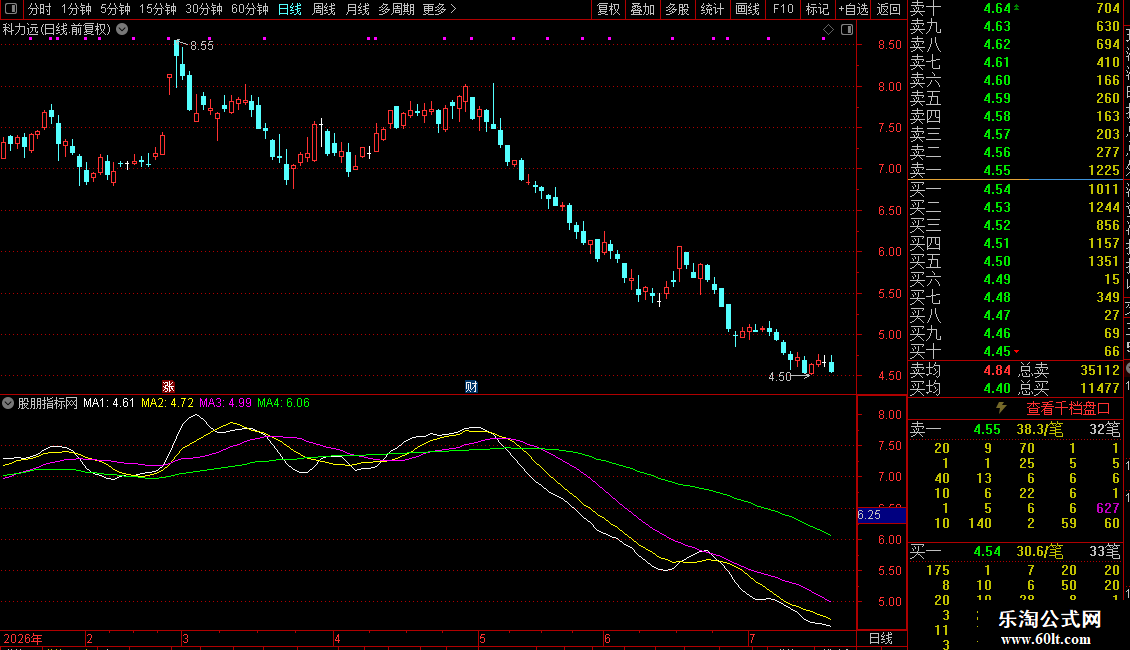
Task: Click the 8.55 high price annotation
Action: point(202,45)
